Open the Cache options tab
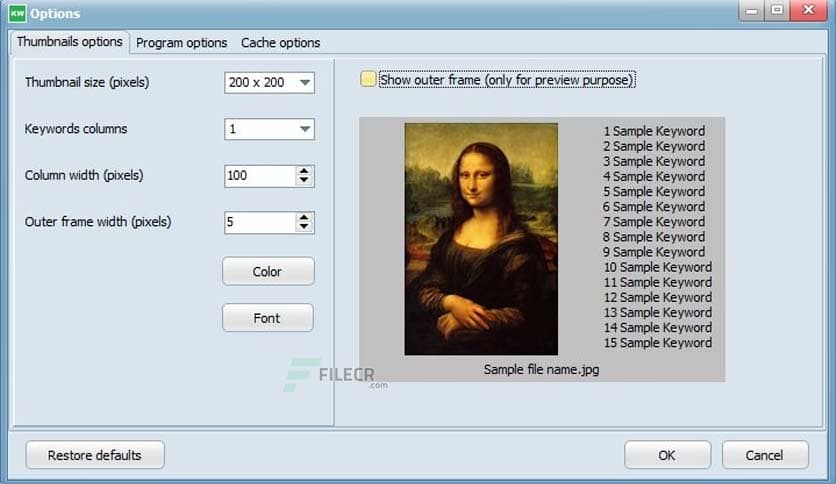The image size is (836, 484). point(280,43)
